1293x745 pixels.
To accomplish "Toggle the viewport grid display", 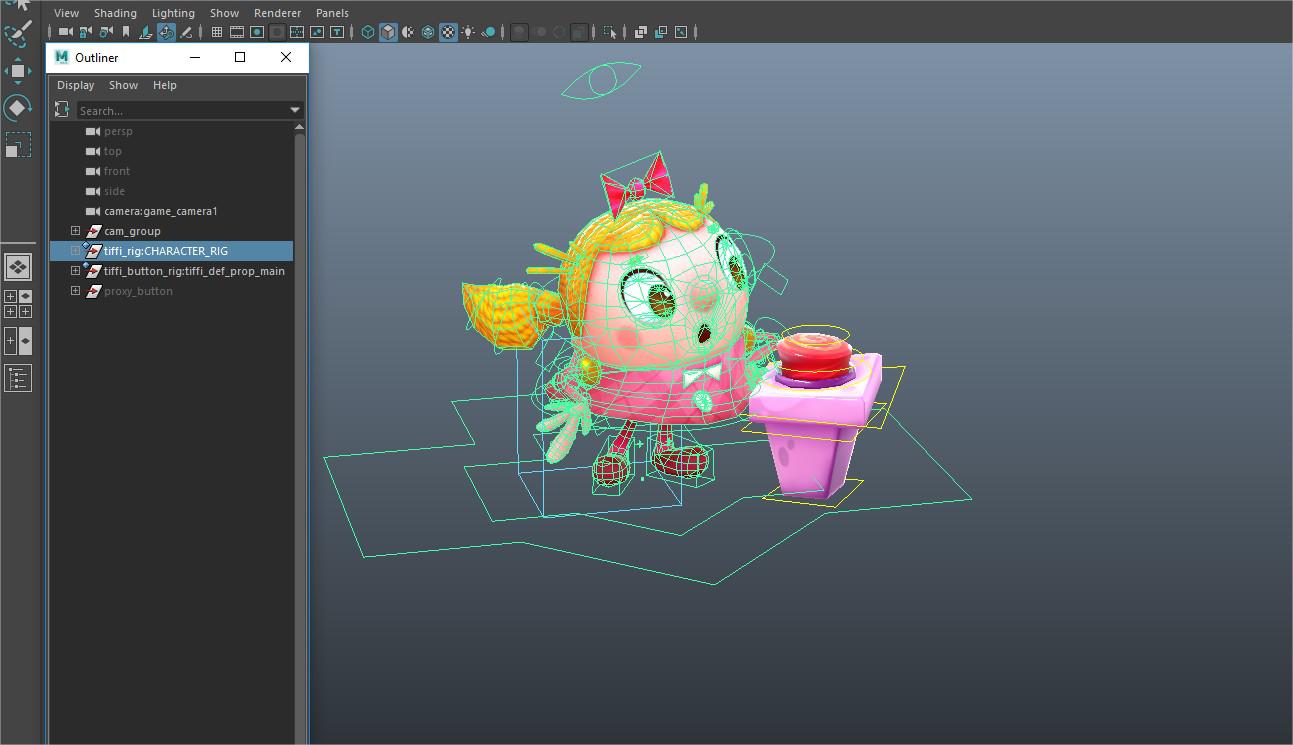I will [x=217, y=32].
